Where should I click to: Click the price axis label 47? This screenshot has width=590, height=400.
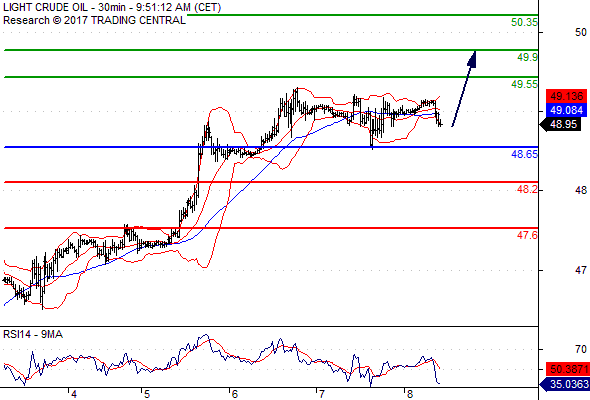pyautogui.click(x=581, y=270)
